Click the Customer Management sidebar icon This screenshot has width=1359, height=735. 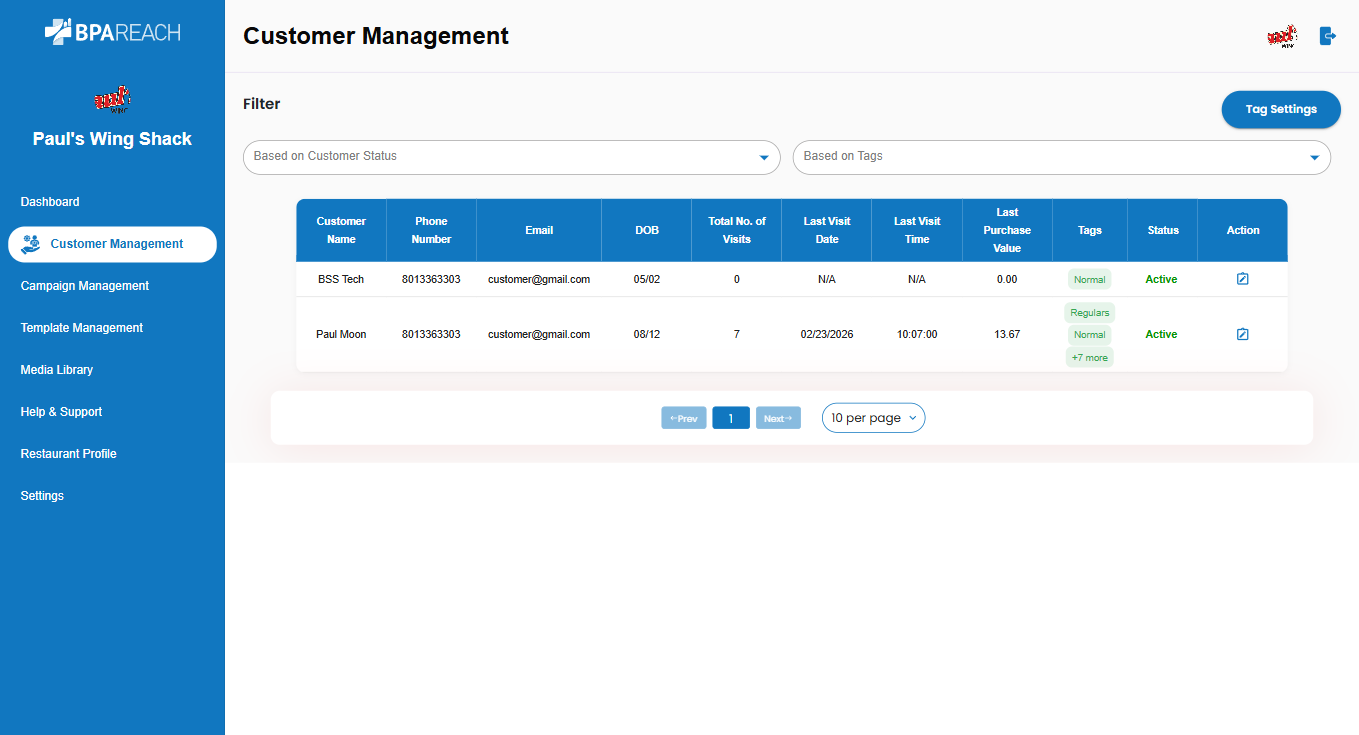[31, 244]
